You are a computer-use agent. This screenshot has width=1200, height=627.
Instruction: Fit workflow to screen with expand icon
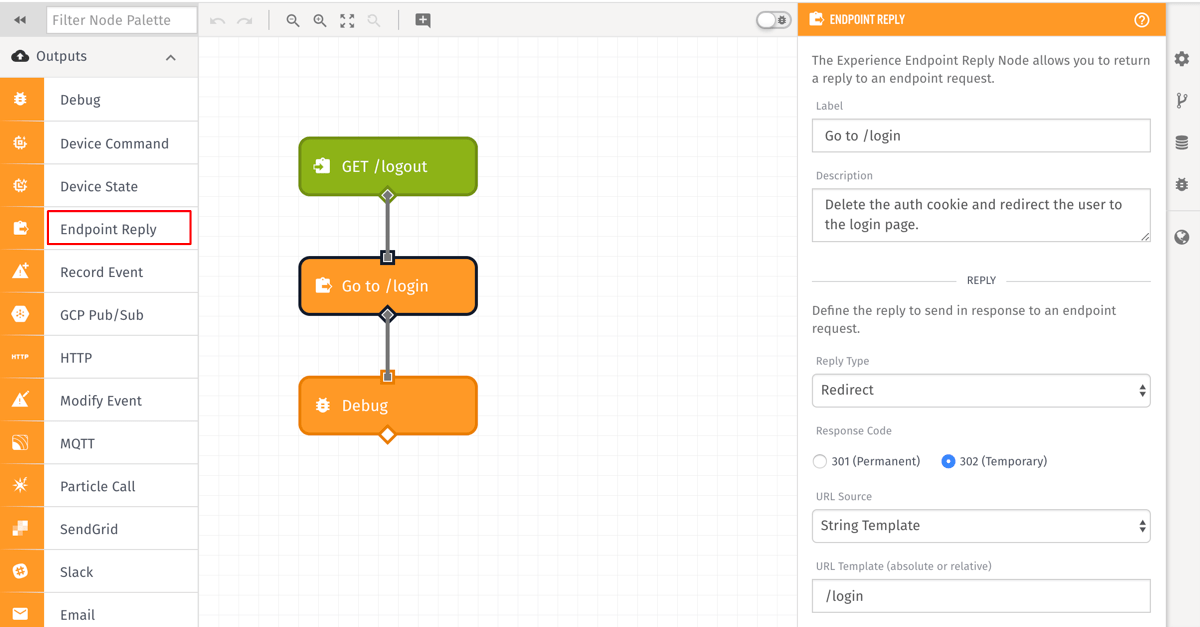tap(347, 20)
